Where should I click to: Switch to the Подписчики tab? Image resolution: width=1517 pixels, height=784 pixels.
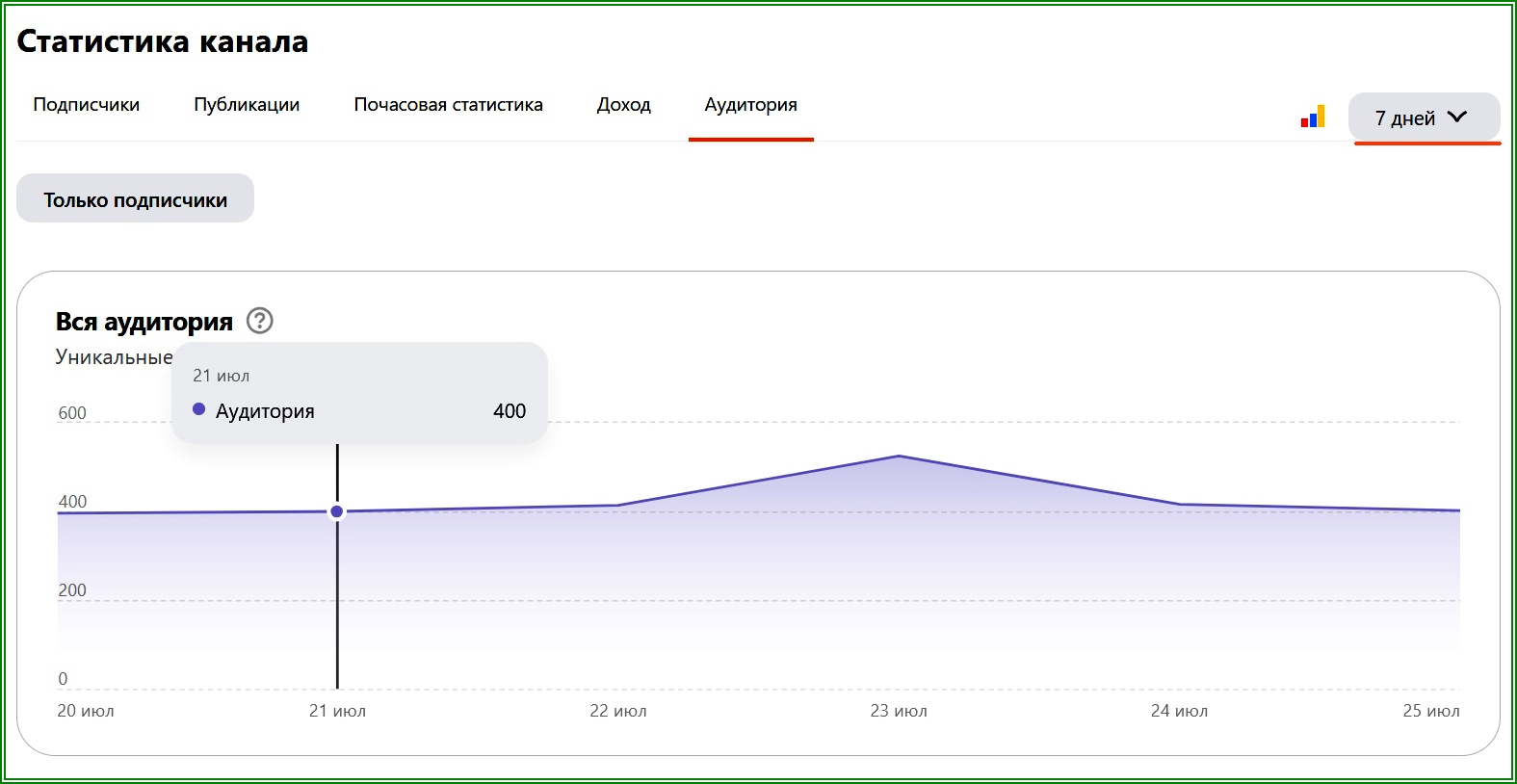tap(87, 104)
